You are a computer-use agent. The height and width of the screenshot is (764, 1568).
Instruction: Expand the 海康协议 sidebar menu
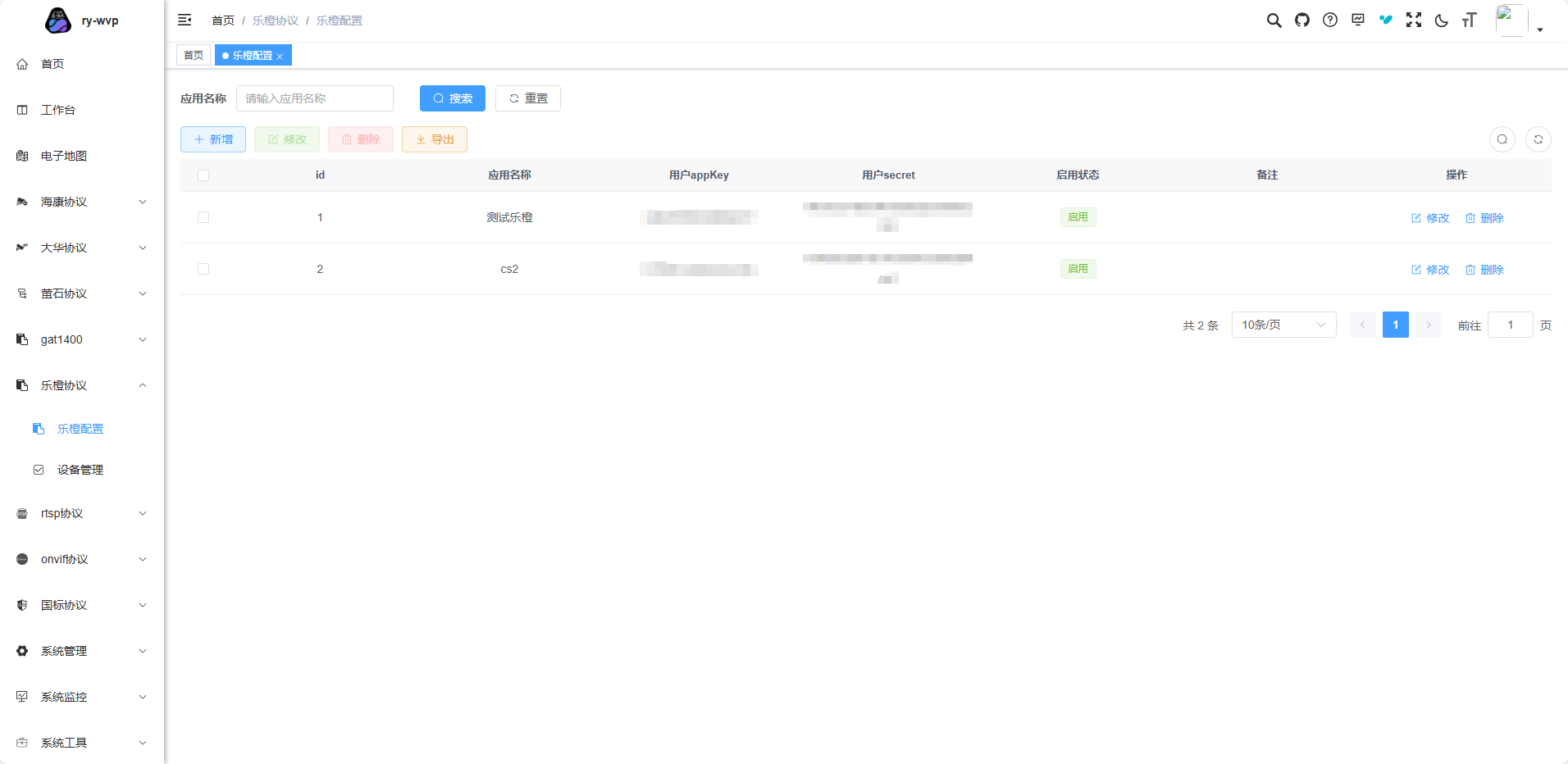(x=82, y=202)
